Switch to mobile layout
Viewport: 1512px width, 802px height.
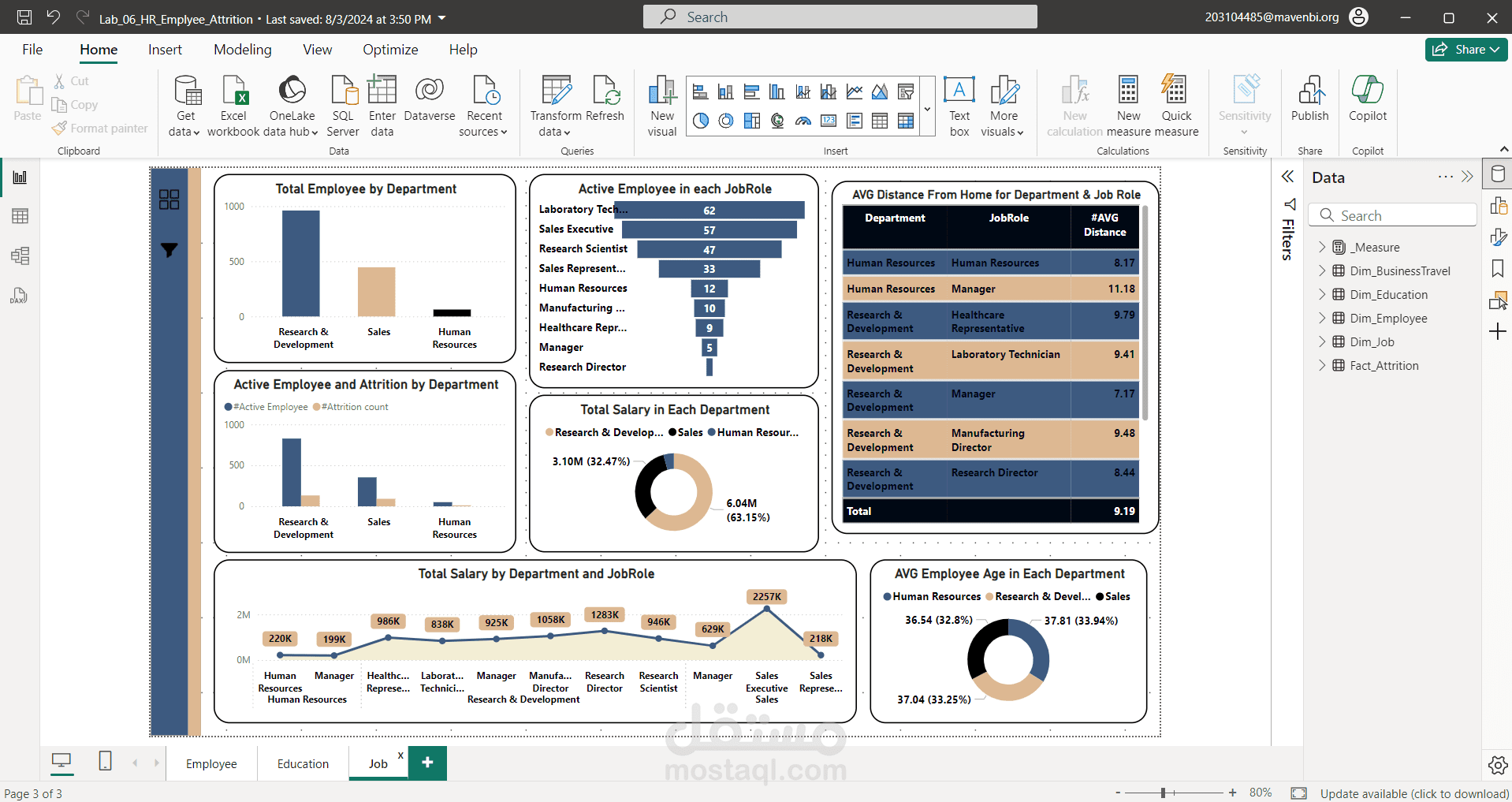click(x=105, y=761)
